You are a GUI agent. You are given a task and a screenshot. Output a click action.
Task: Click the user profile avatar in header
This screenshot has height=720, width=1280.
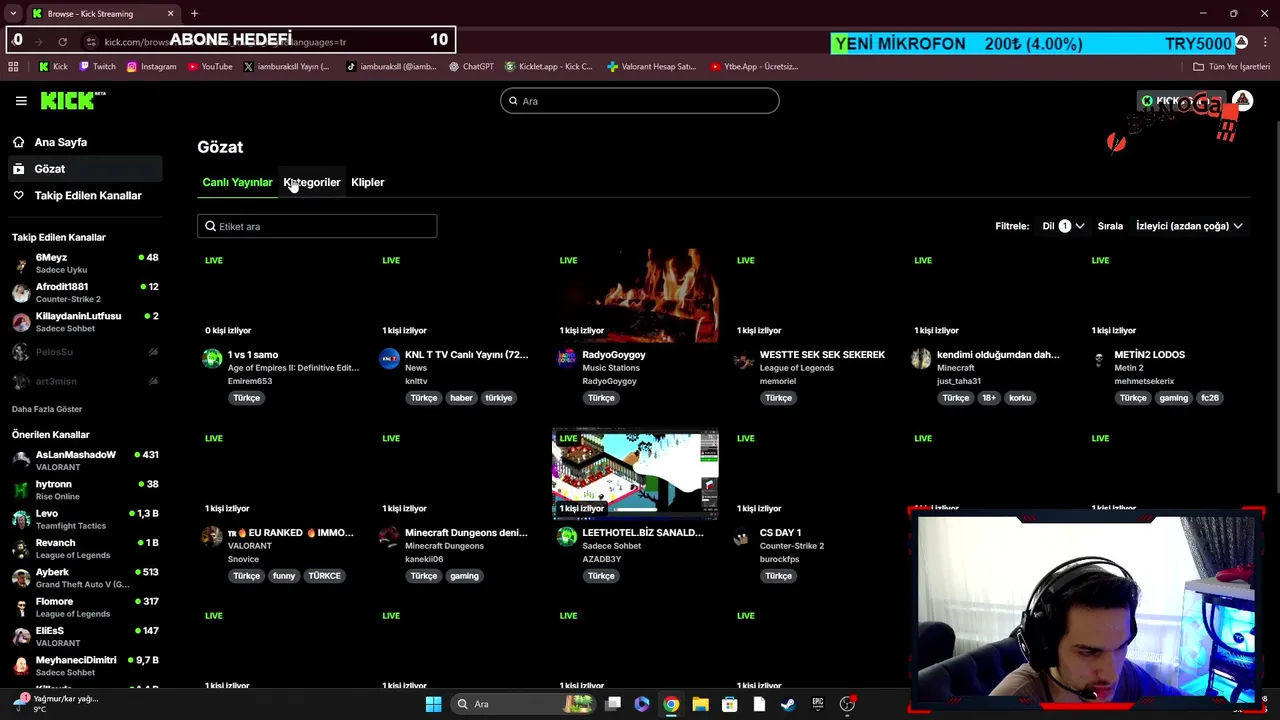pos(1242,101)
